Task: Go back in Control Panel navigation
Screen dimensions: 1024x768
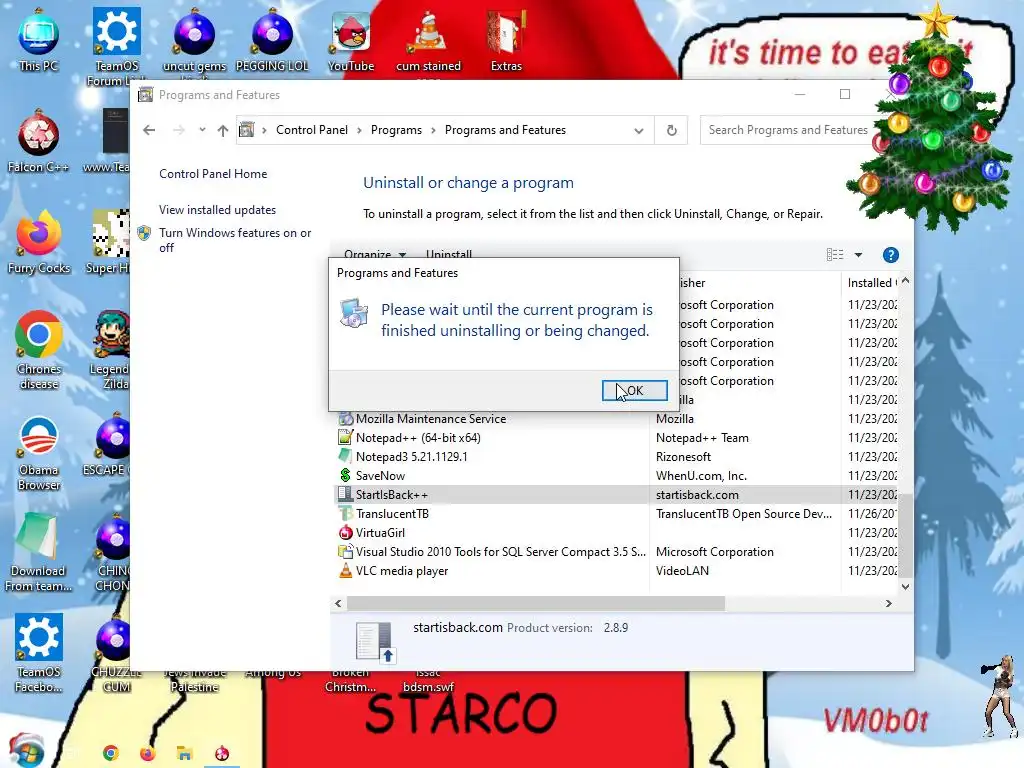Action: (149, 130)
